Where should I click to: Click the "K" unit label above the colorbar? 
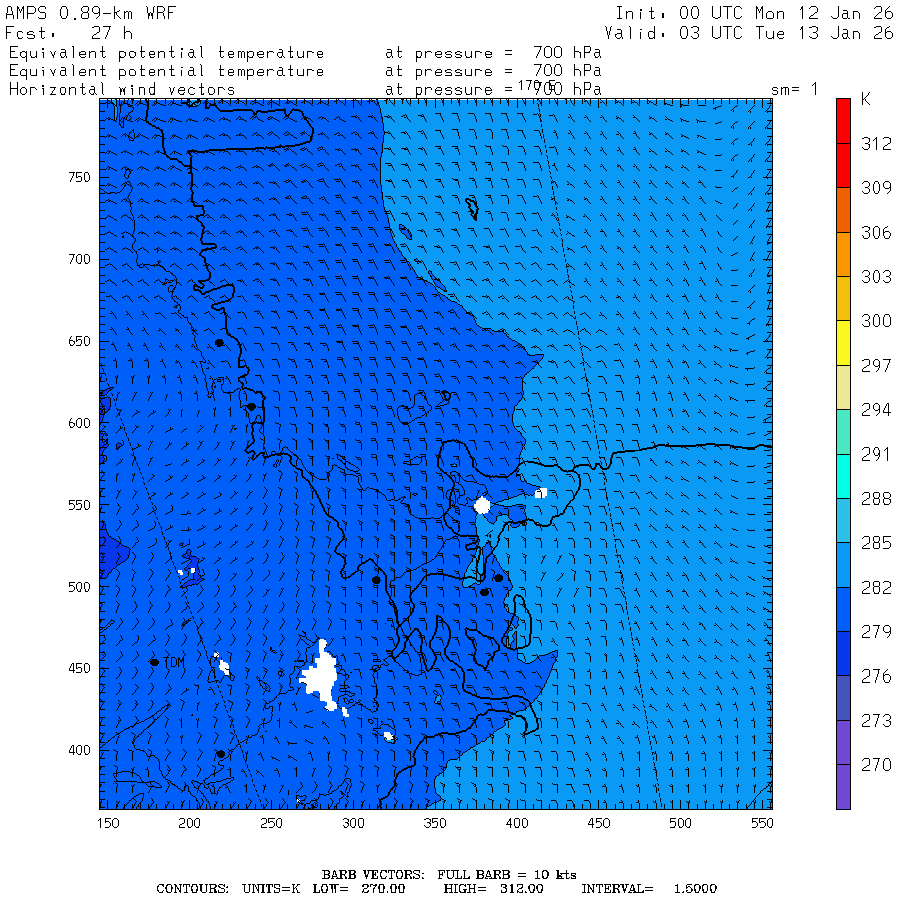pos(866,99)
